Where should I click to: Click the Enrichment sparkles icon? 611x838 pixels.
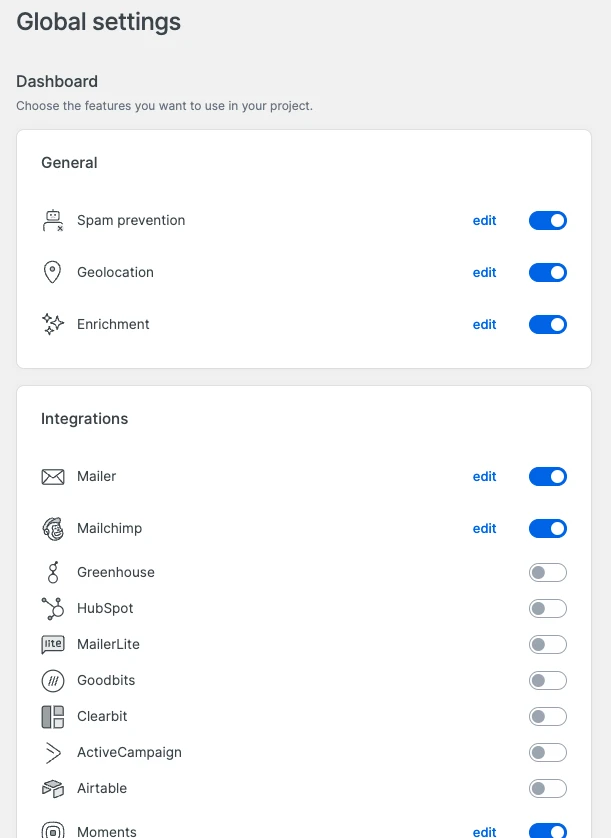(x=53, y=324)
